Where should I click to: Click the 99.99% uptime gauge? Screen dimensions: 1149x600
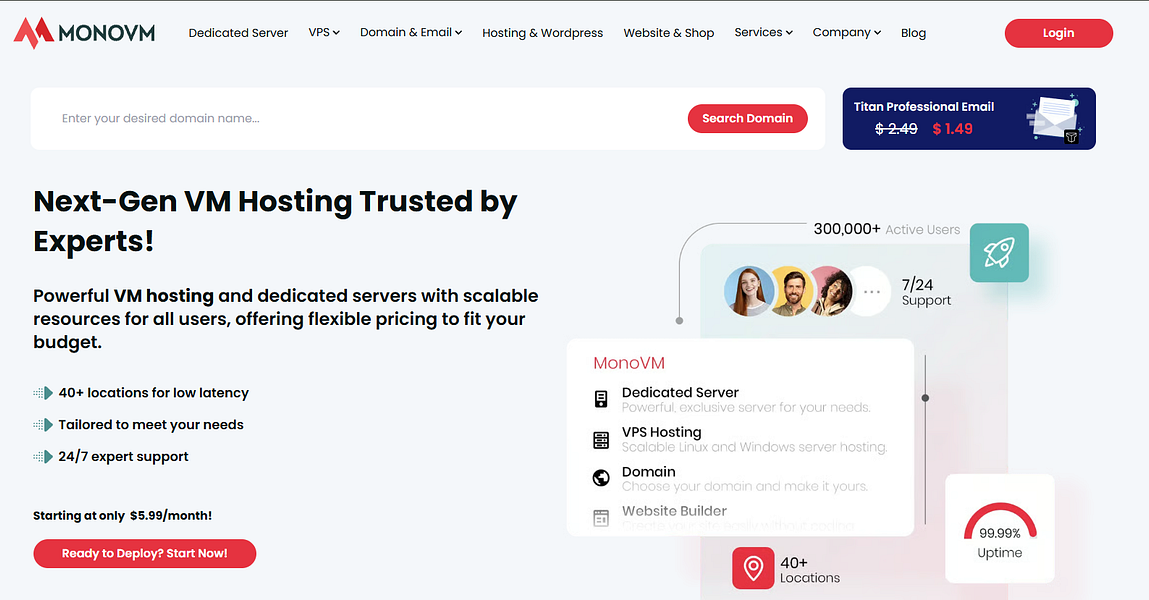(x=1000, y=521)
